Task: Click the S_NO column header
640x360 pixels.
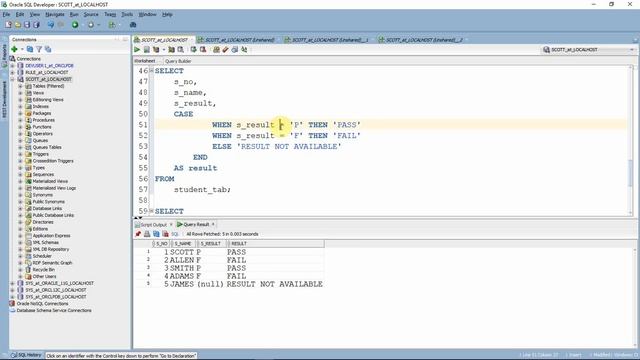Action: pyautogui.click(x=161, y=244)
